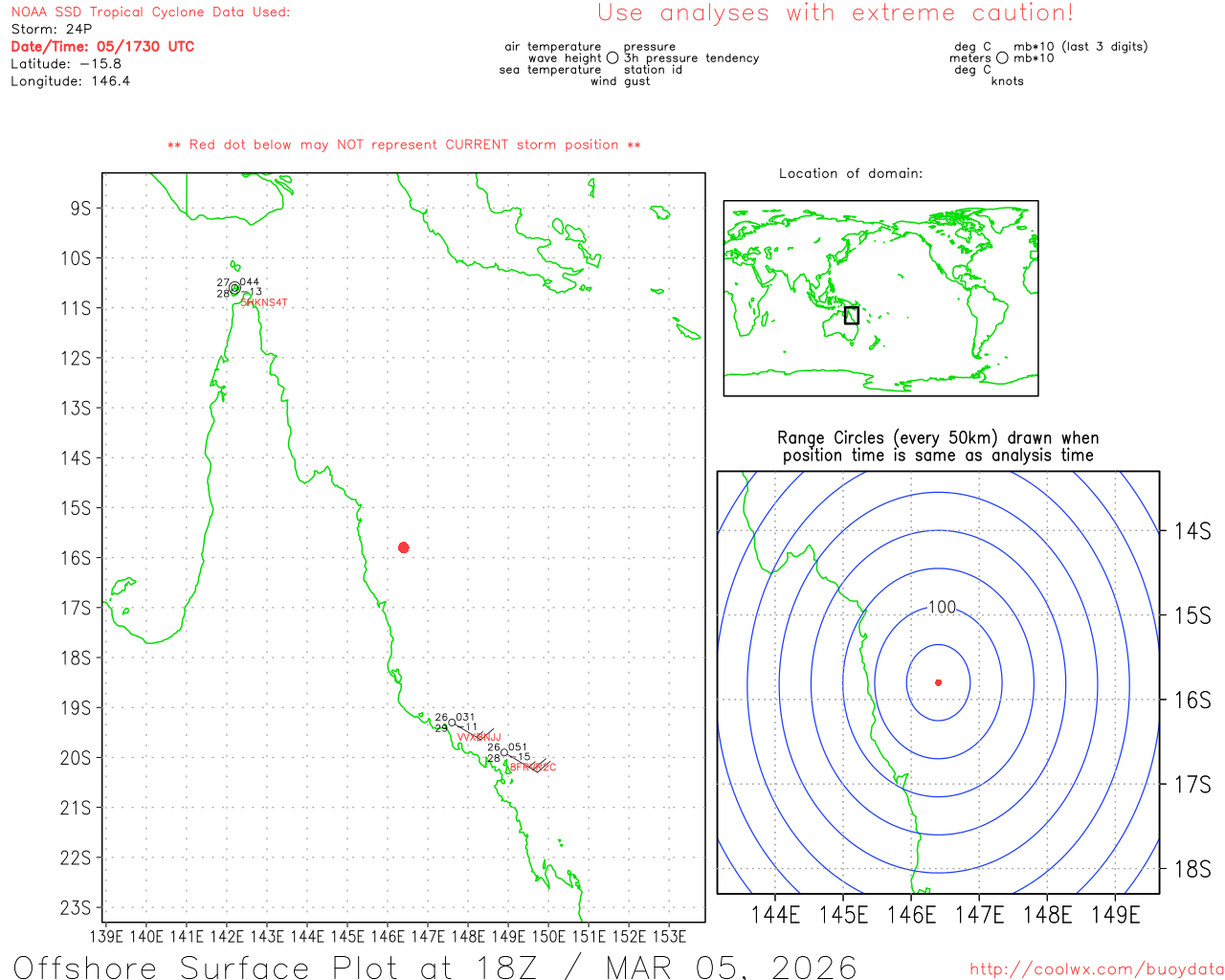The width and height of the screenshot is (1225, 980).
Task: Click the 'station id' legend label
Action: pyautogui.click(x=653, y=70)
